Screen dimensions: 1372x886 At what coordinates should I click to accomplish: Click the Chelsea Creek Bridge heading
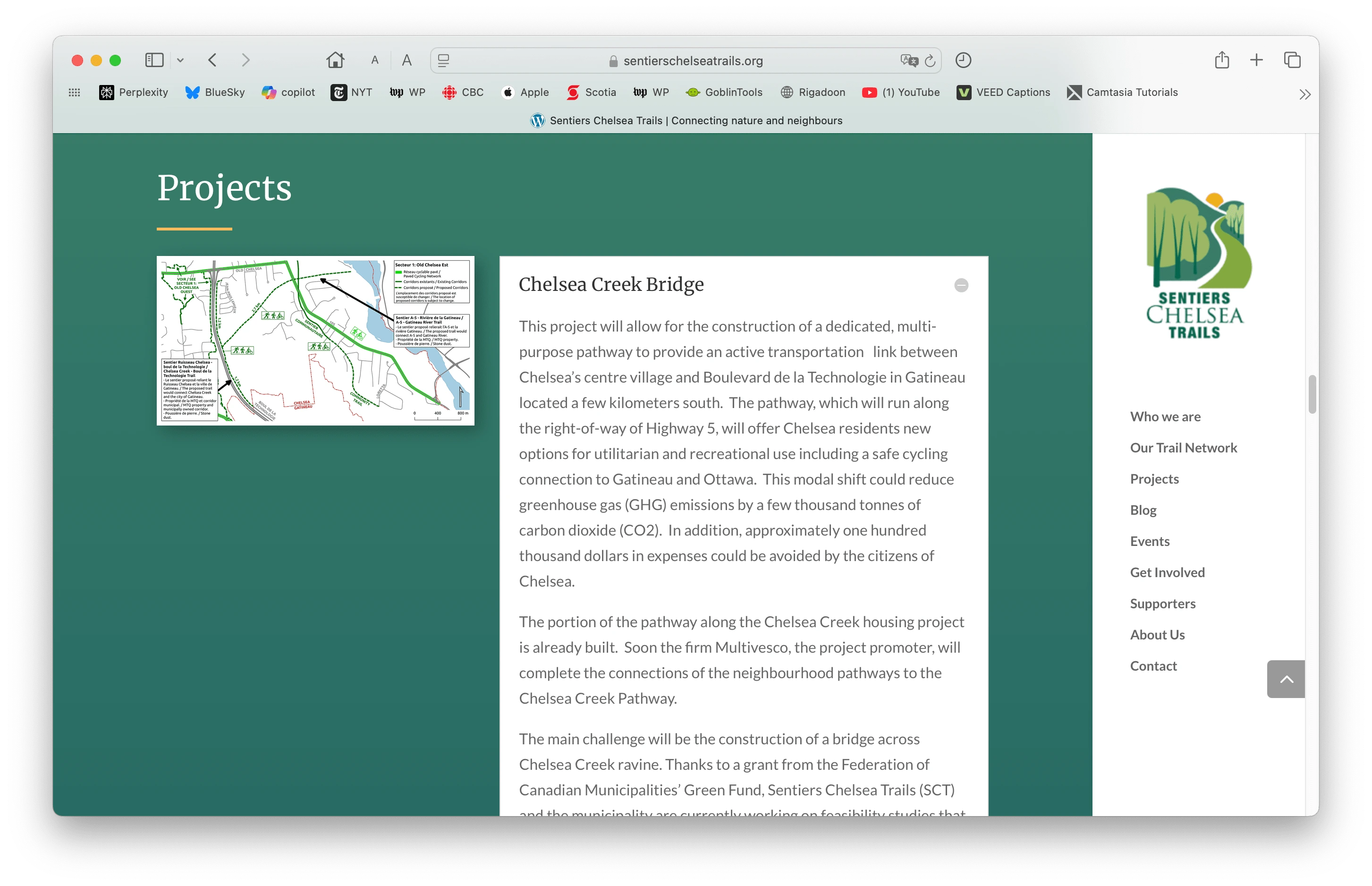click(x=611, y=284)
